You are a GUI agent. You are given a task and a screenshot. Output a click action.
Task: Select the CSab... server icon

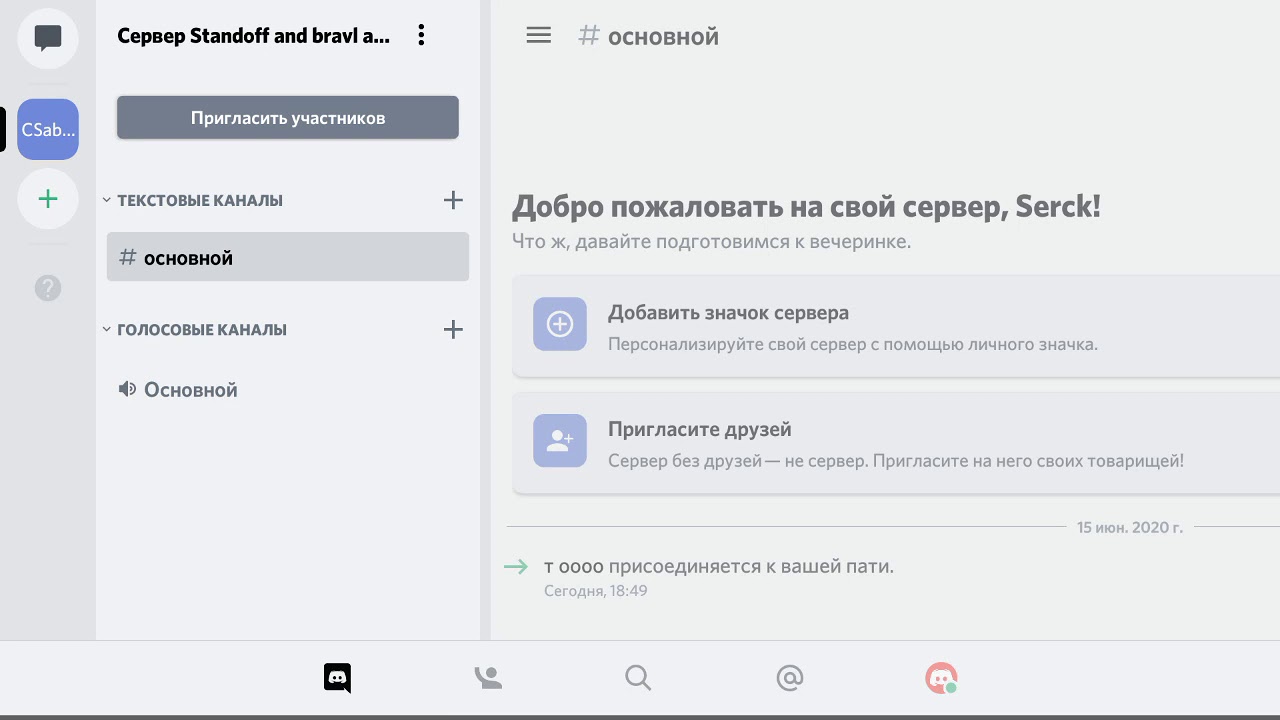[x=48, y=129]
